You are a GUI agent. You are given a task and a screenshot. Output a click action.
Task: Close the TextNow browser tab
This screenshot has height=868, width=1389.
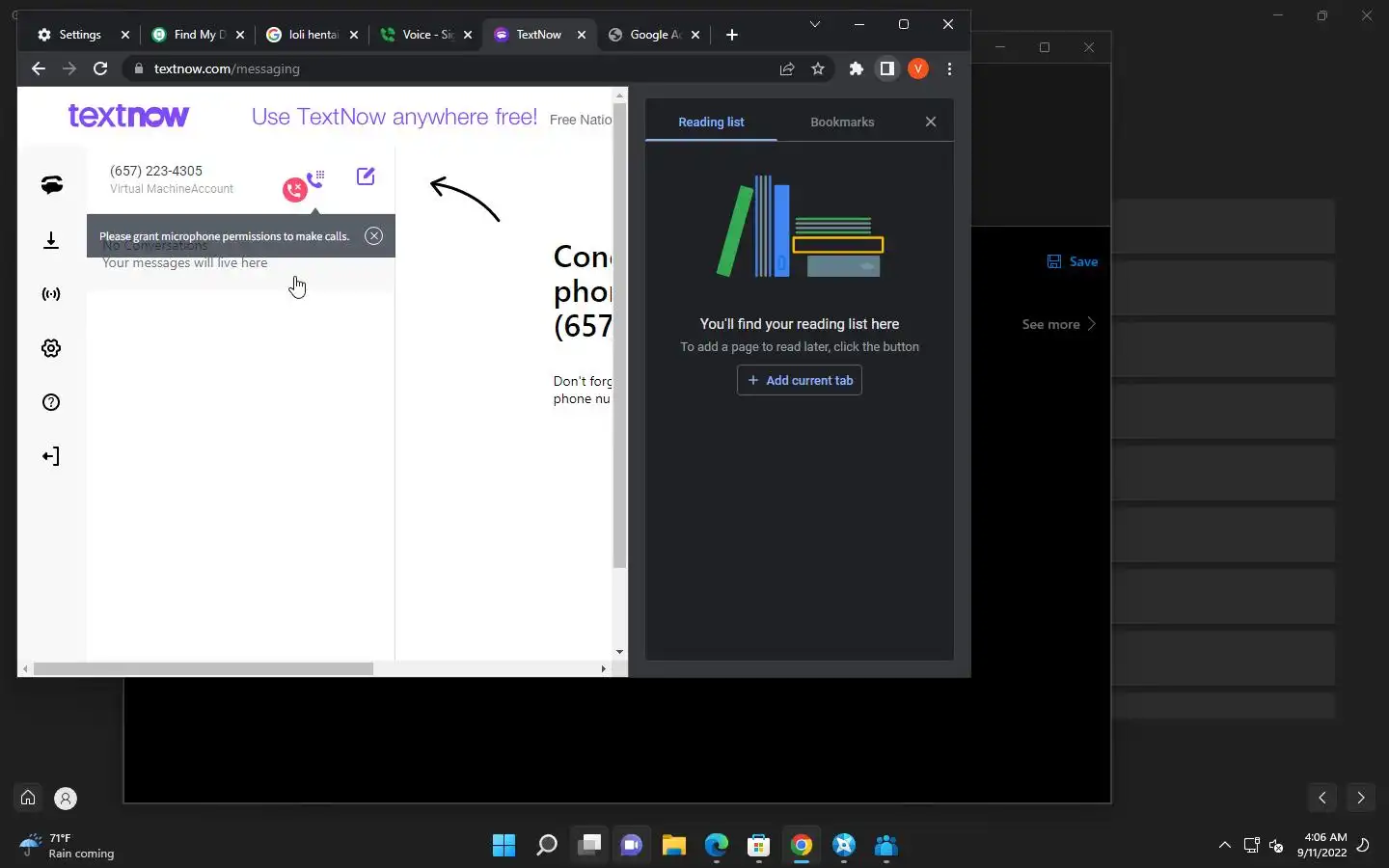[x=582, y=35]
